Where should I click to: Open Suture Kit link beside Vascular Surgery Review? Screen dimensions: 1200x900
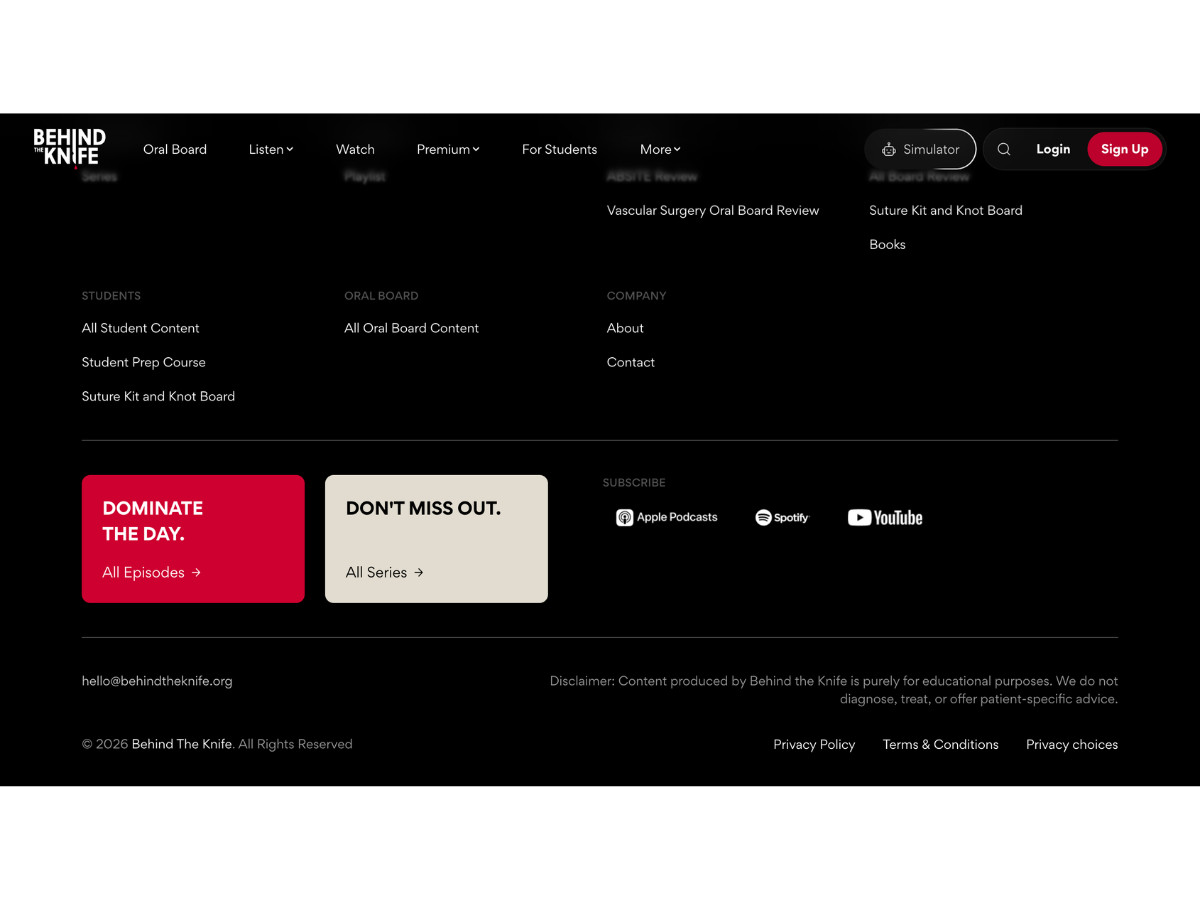coord(946,210)
